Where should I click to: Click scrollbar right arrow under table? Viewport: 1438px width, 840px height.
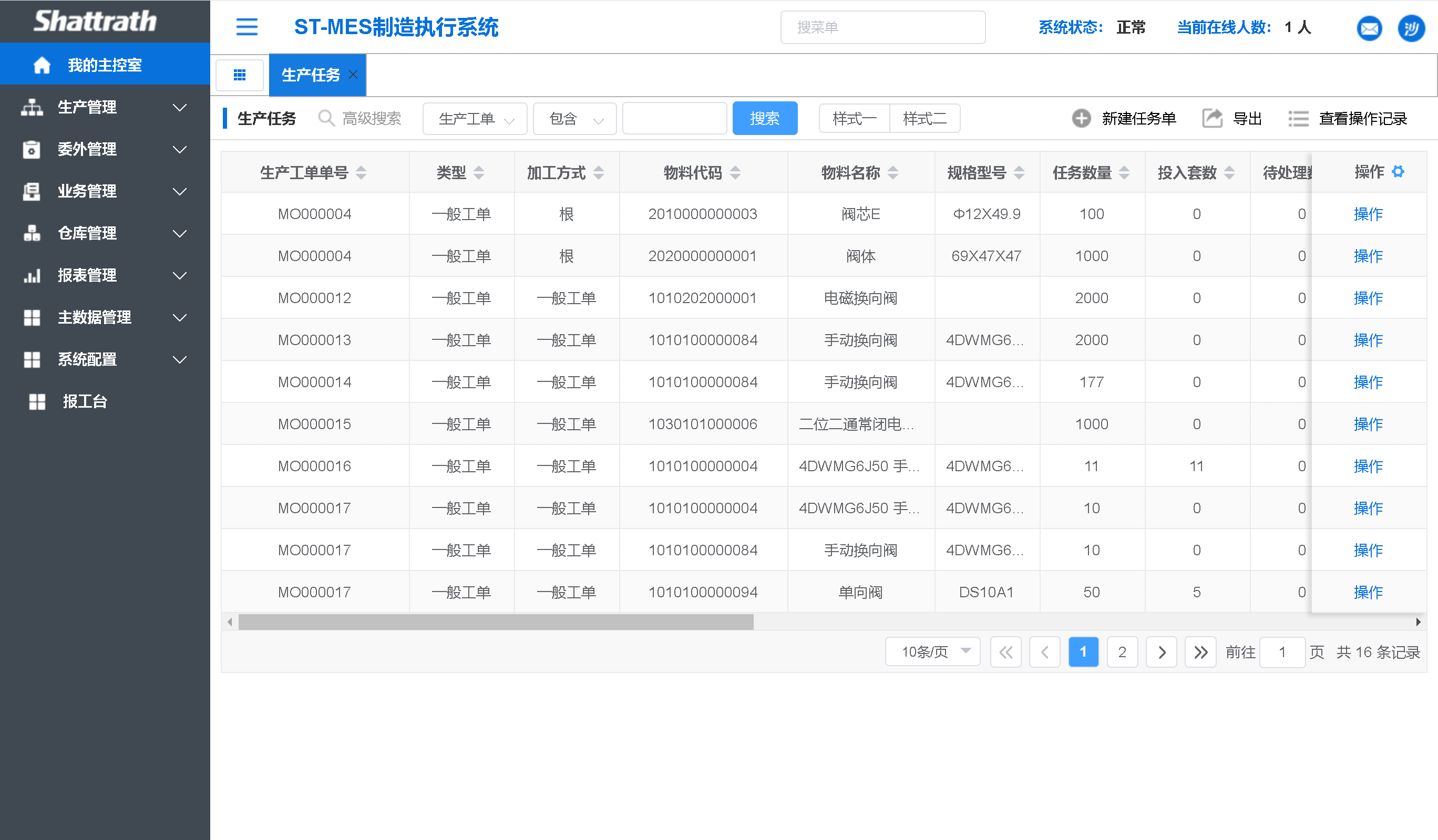1418,621
